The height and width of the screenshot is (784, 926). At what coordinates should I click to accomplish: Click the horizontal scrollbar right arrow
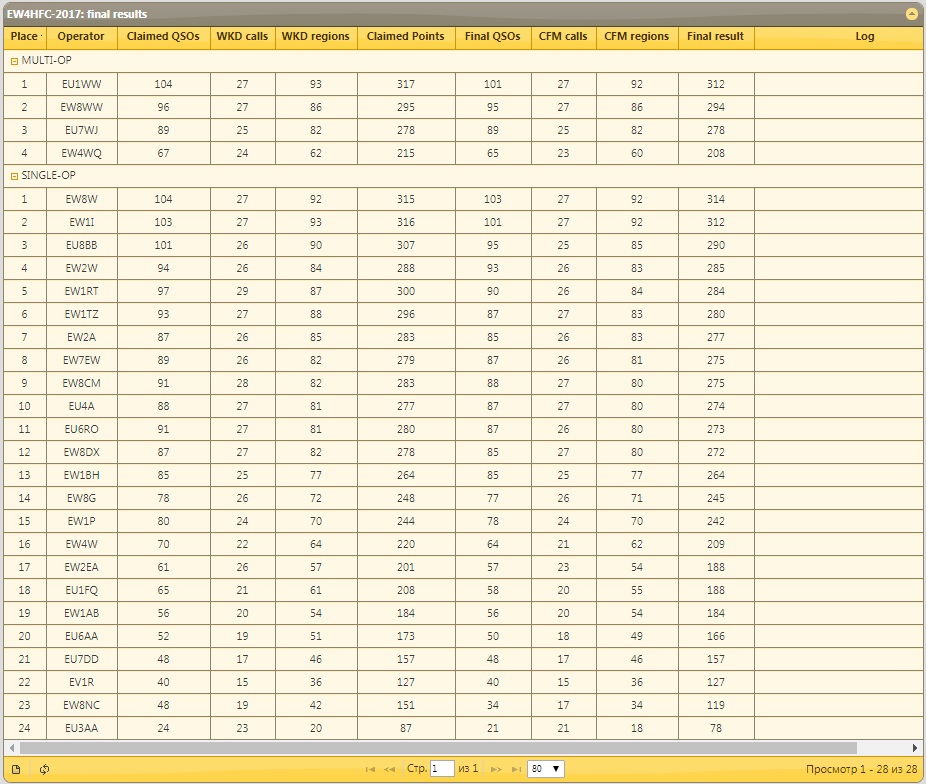click(x=915, y=748)
